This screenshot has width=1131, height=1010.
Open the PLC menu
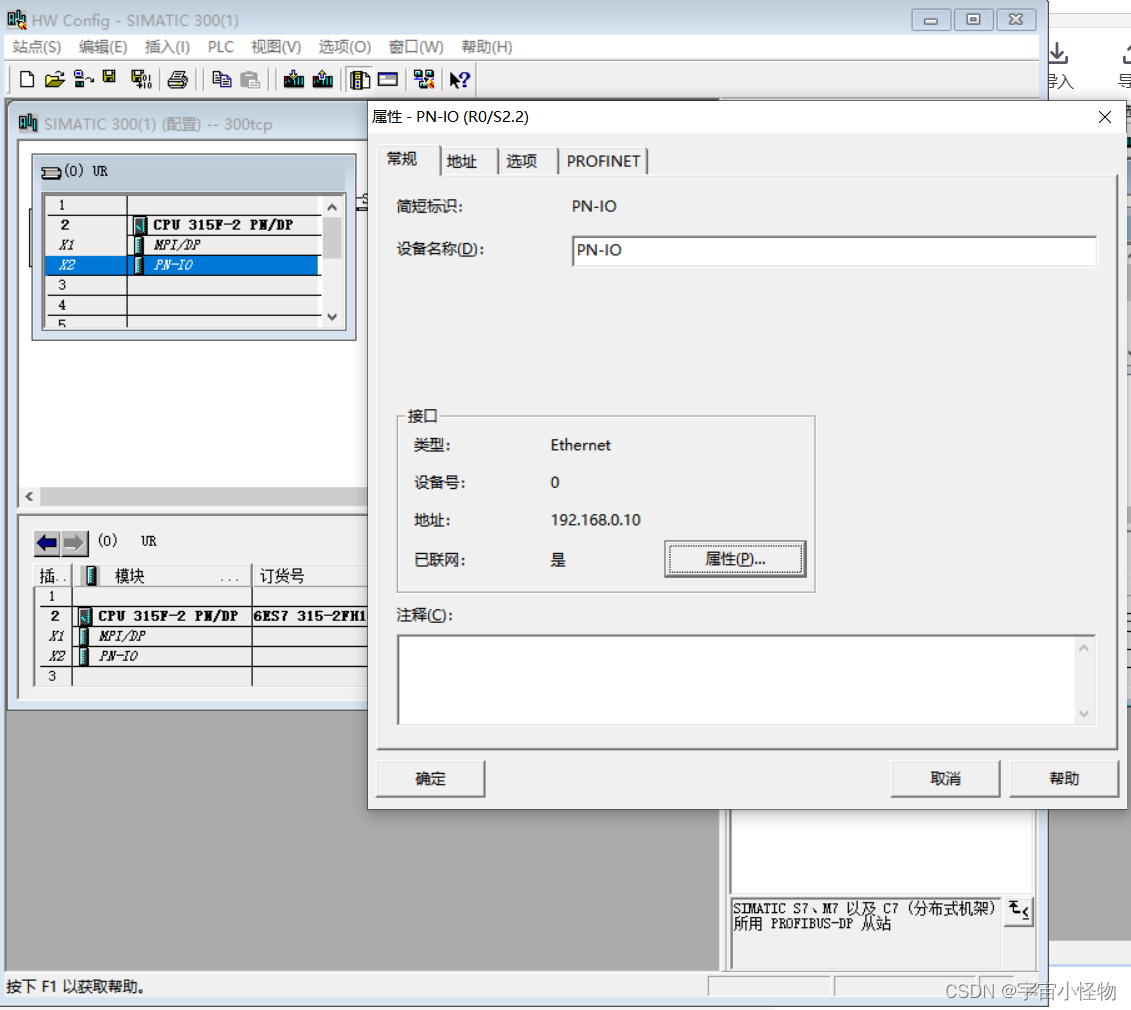[221, 47]
